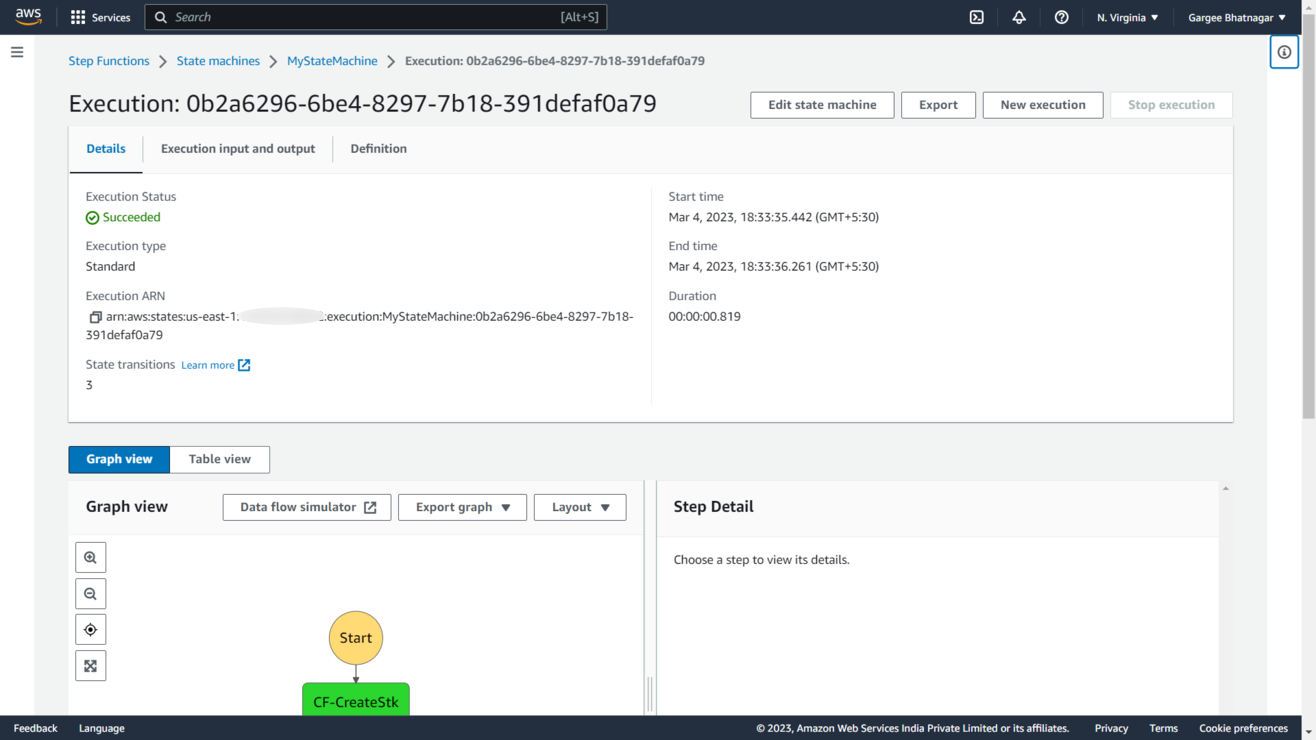Screen dimensions: 1316x740
Task: Click the End time value 18:33:36.261
Action: [774, 267]
